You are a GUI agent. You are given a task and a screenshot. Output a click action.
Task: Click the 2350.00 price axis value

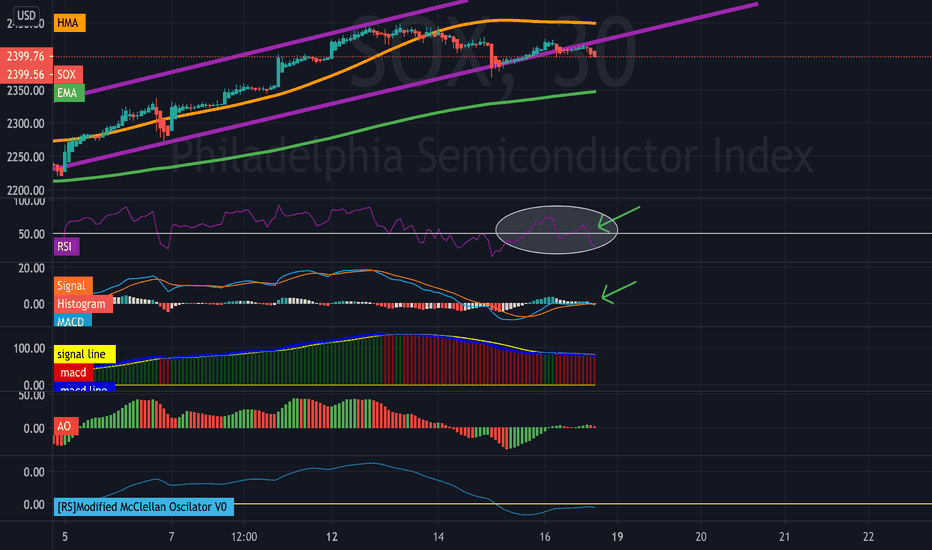click(x=26, y=91)
